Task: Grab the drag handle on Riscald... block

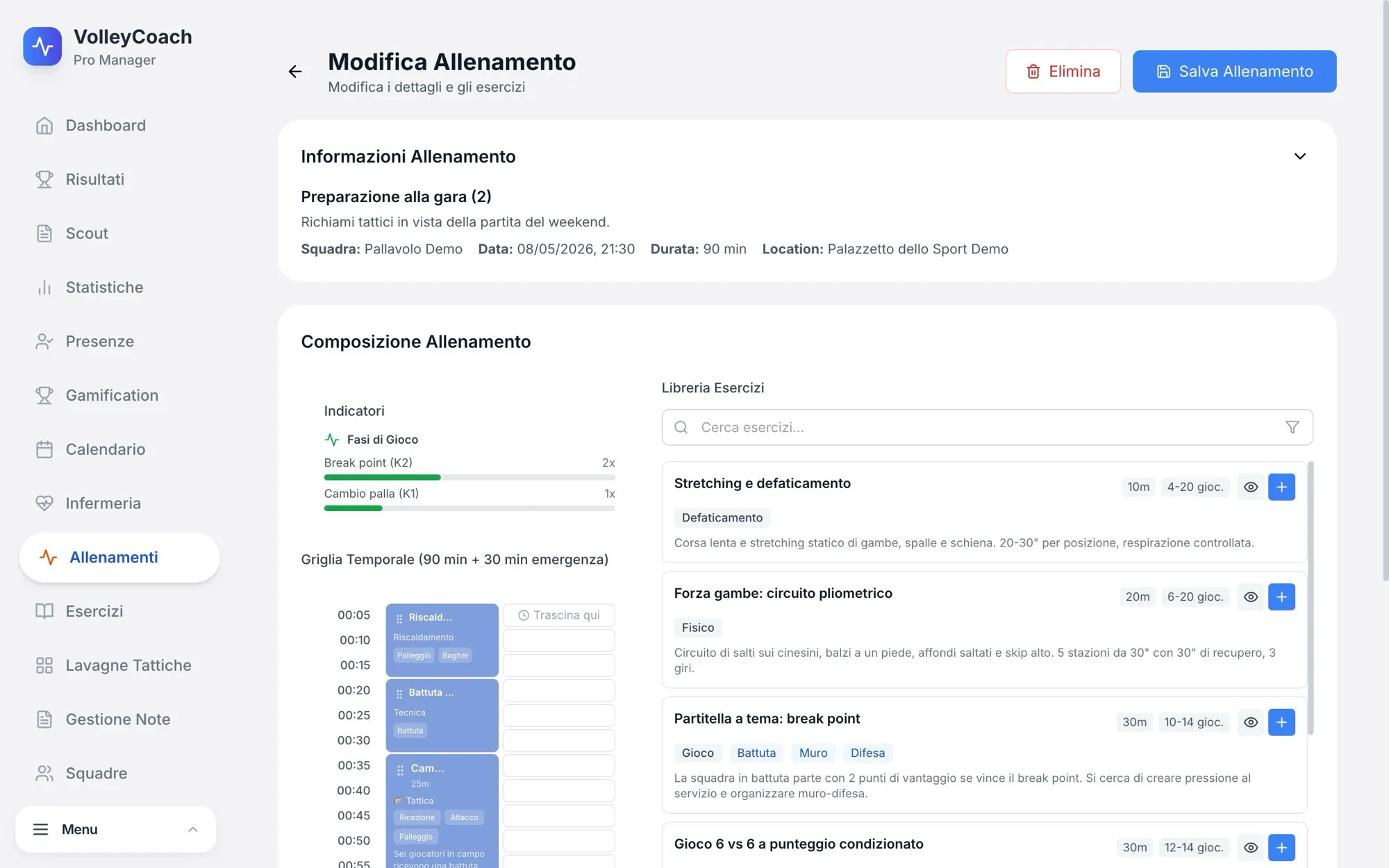Action: [399, 618]
